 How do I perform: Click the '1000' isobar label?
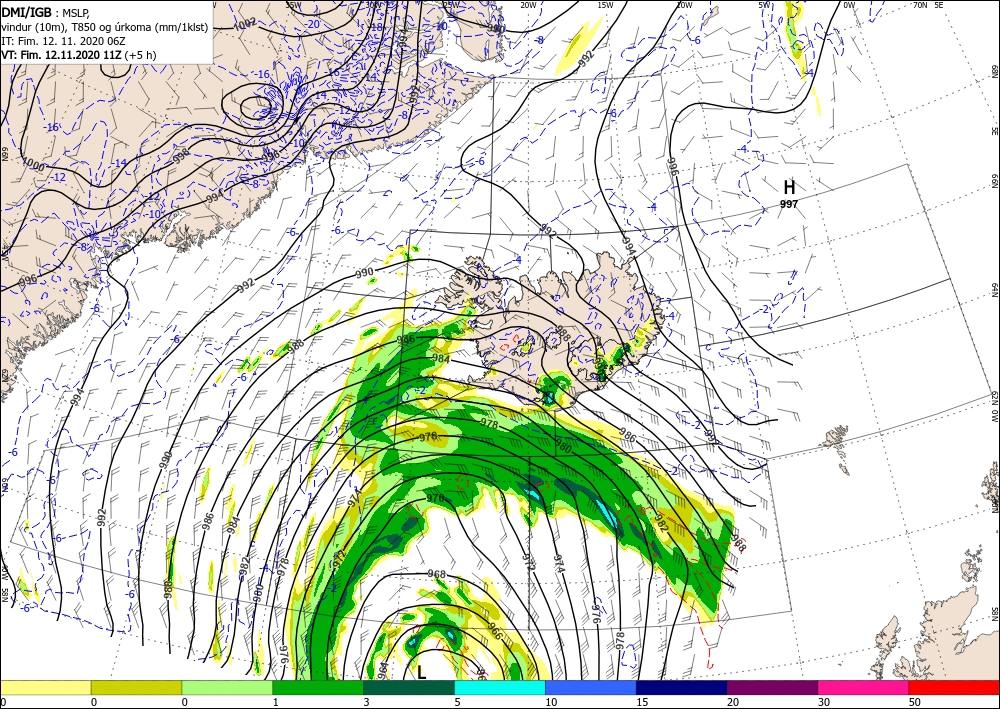point(32,164)
